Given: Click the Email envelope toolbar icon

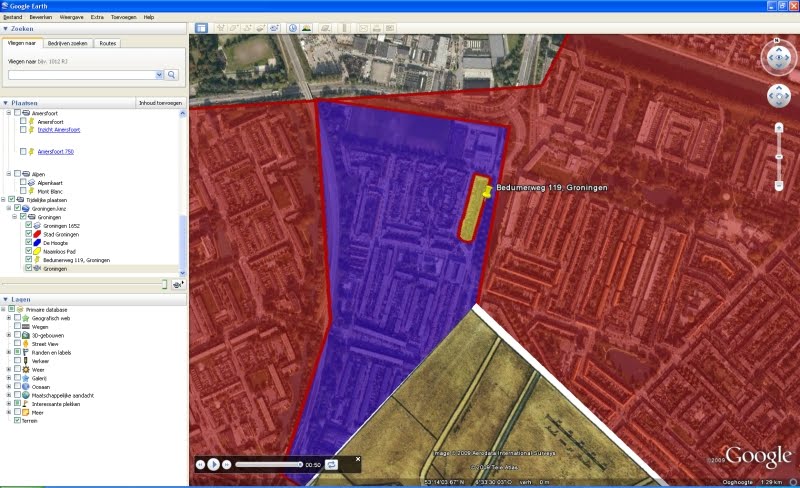Looking at the screenshot, I should click(x=363, y=28).
